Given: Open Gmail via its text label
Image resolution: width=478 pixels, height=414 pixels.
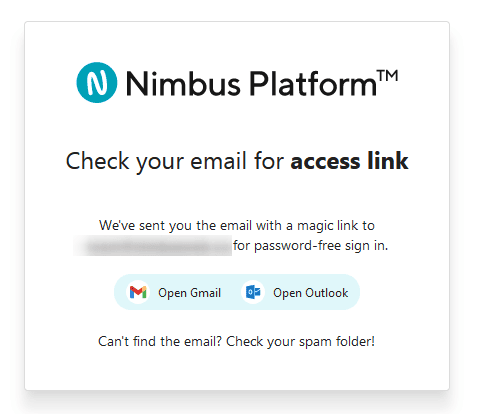Looking at the screenshot, I should click(189, 293).
